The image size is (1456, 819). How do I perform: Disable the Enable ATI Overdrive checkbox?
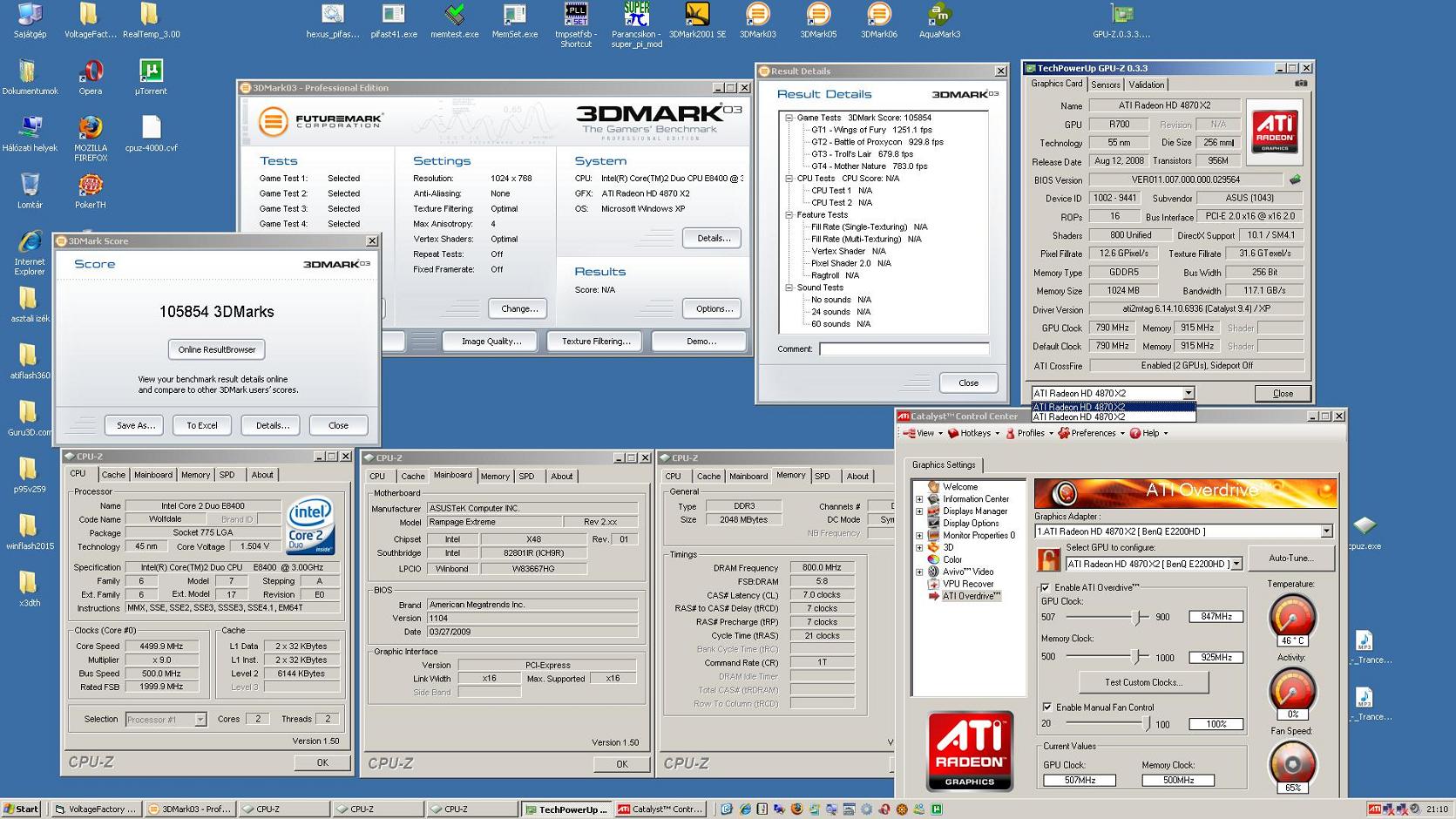coord(1045,587)
